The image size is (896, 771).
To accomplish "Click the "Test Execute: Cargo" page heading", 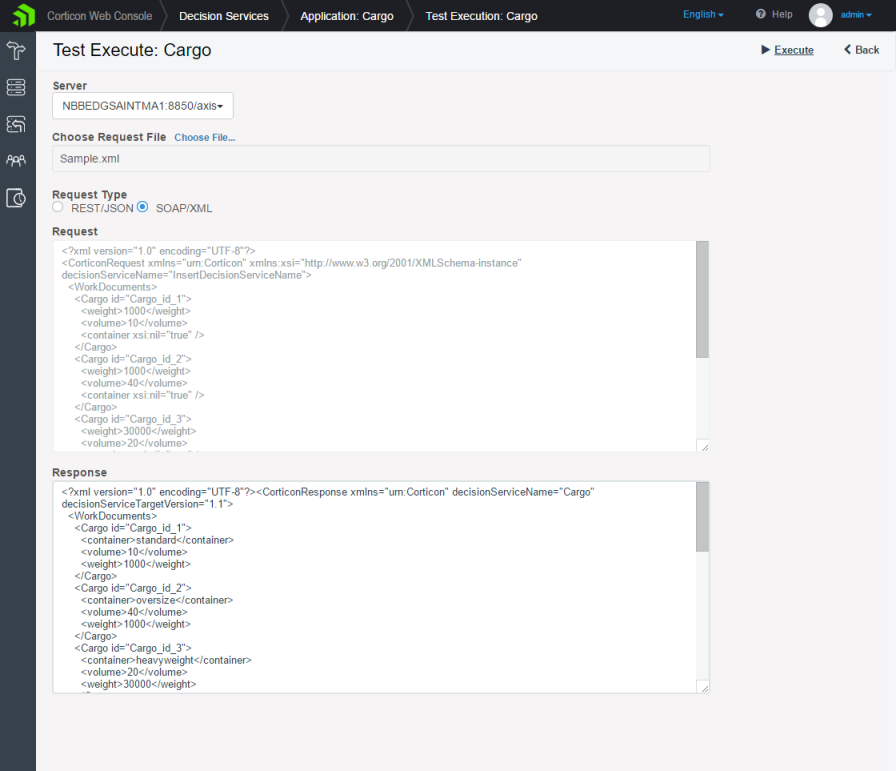I will point(132,50).
